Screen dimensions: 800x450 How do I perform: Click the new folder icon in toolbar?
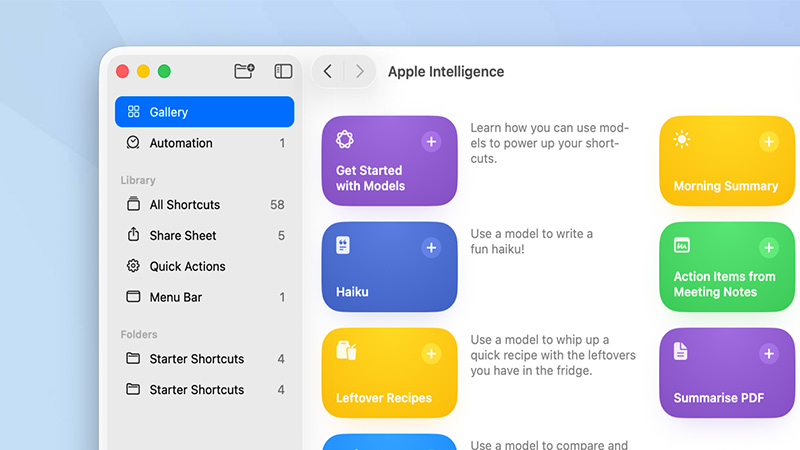click(244, 71)
